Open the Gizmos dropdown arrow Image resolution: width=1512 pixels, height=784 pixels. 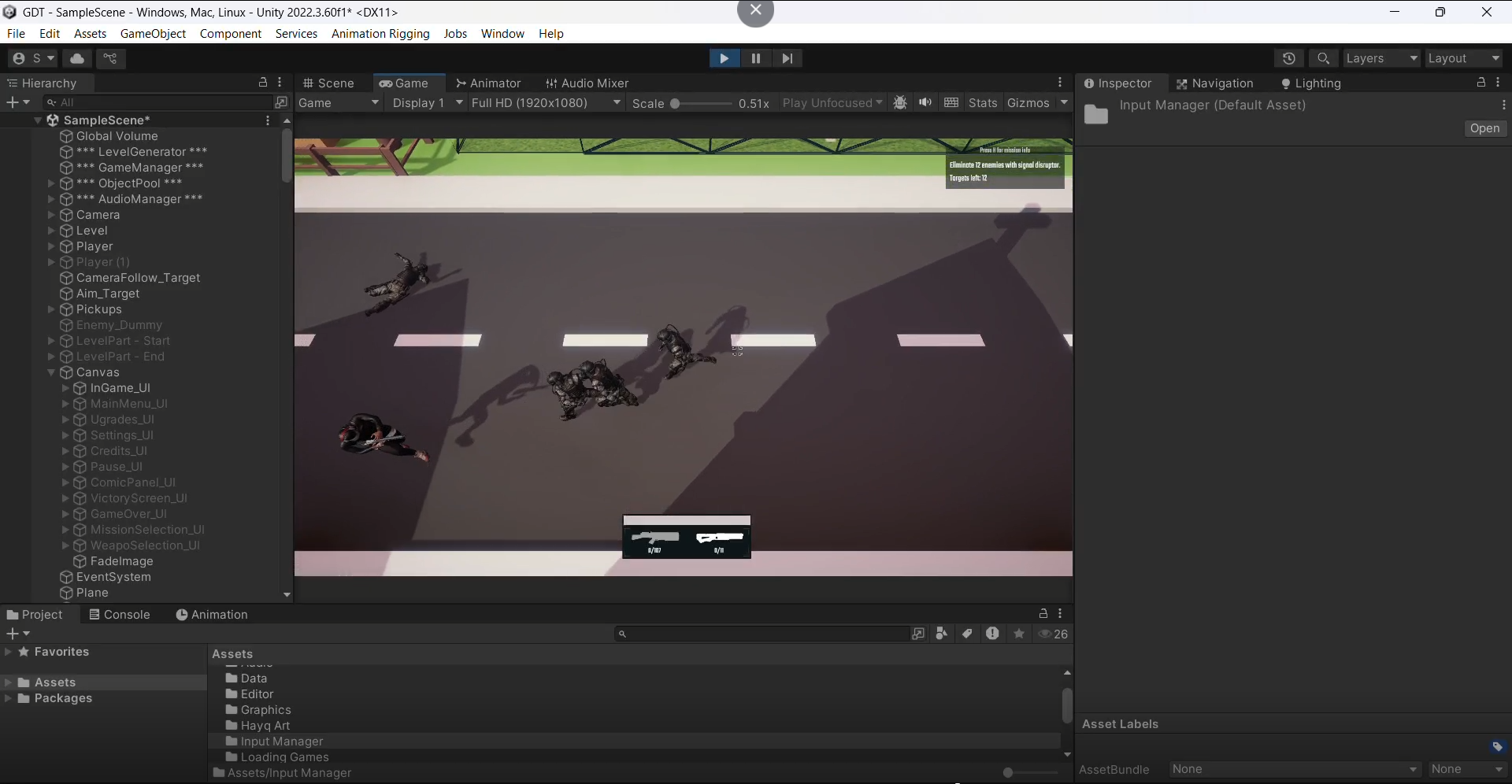(1064, 103)
